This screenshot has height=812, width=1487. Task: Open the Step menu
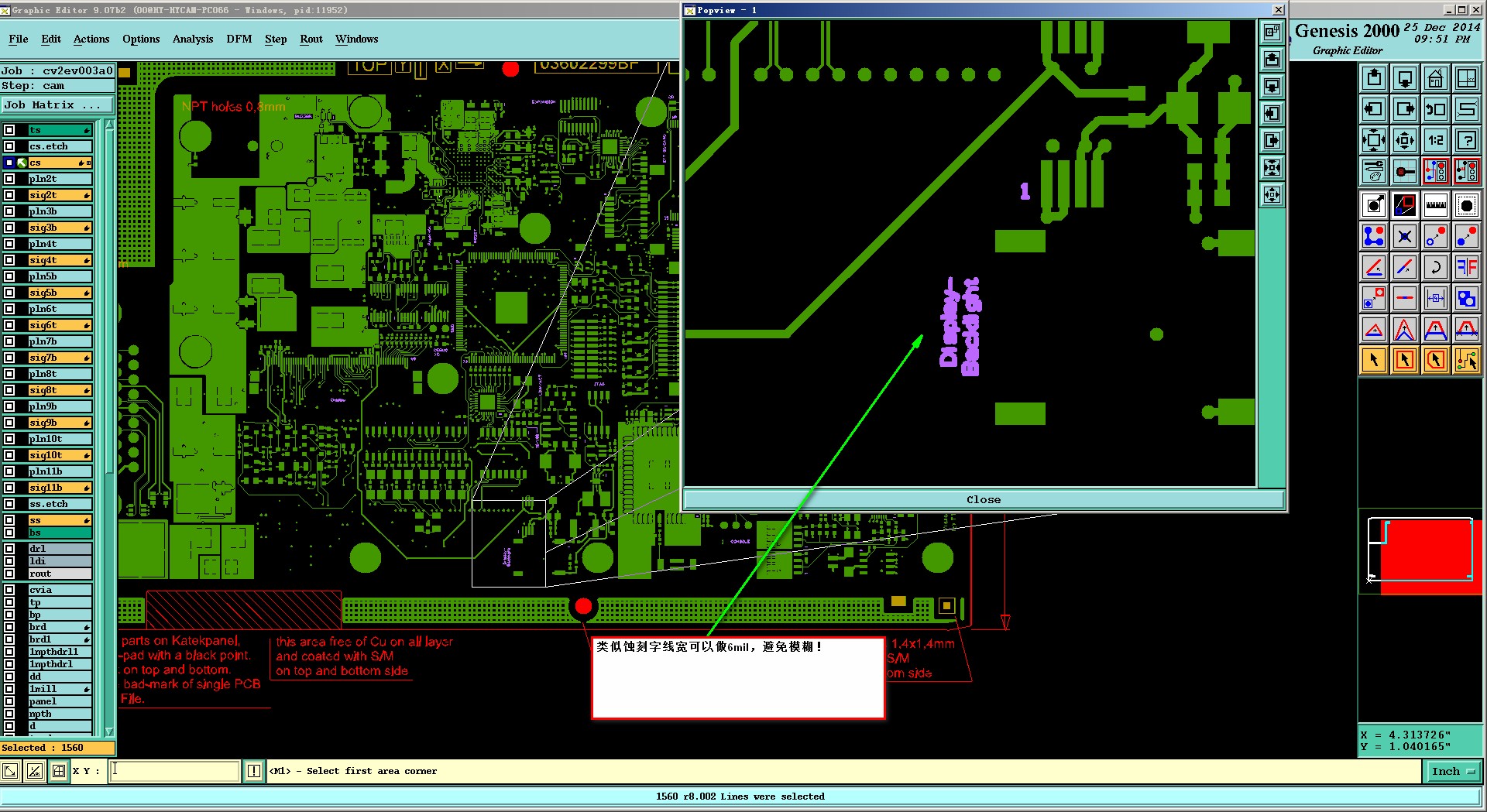coord(276,39)
